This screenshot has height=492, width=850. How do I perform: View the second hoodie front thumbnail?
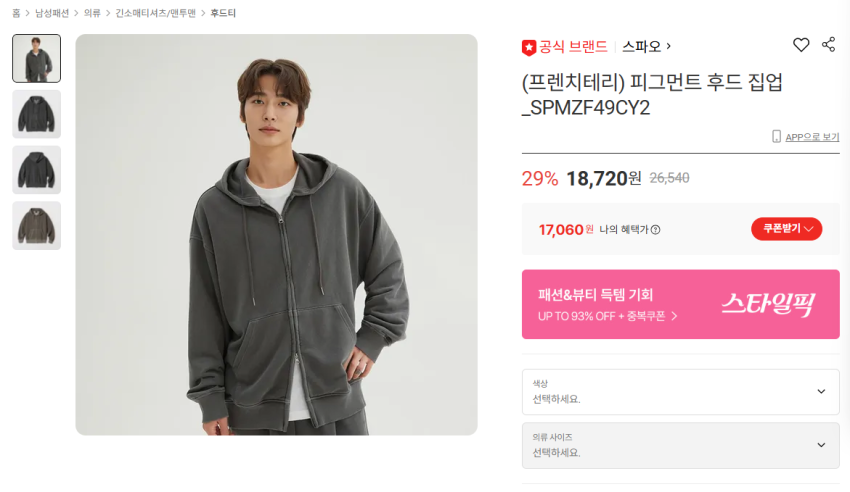[37, 114]
